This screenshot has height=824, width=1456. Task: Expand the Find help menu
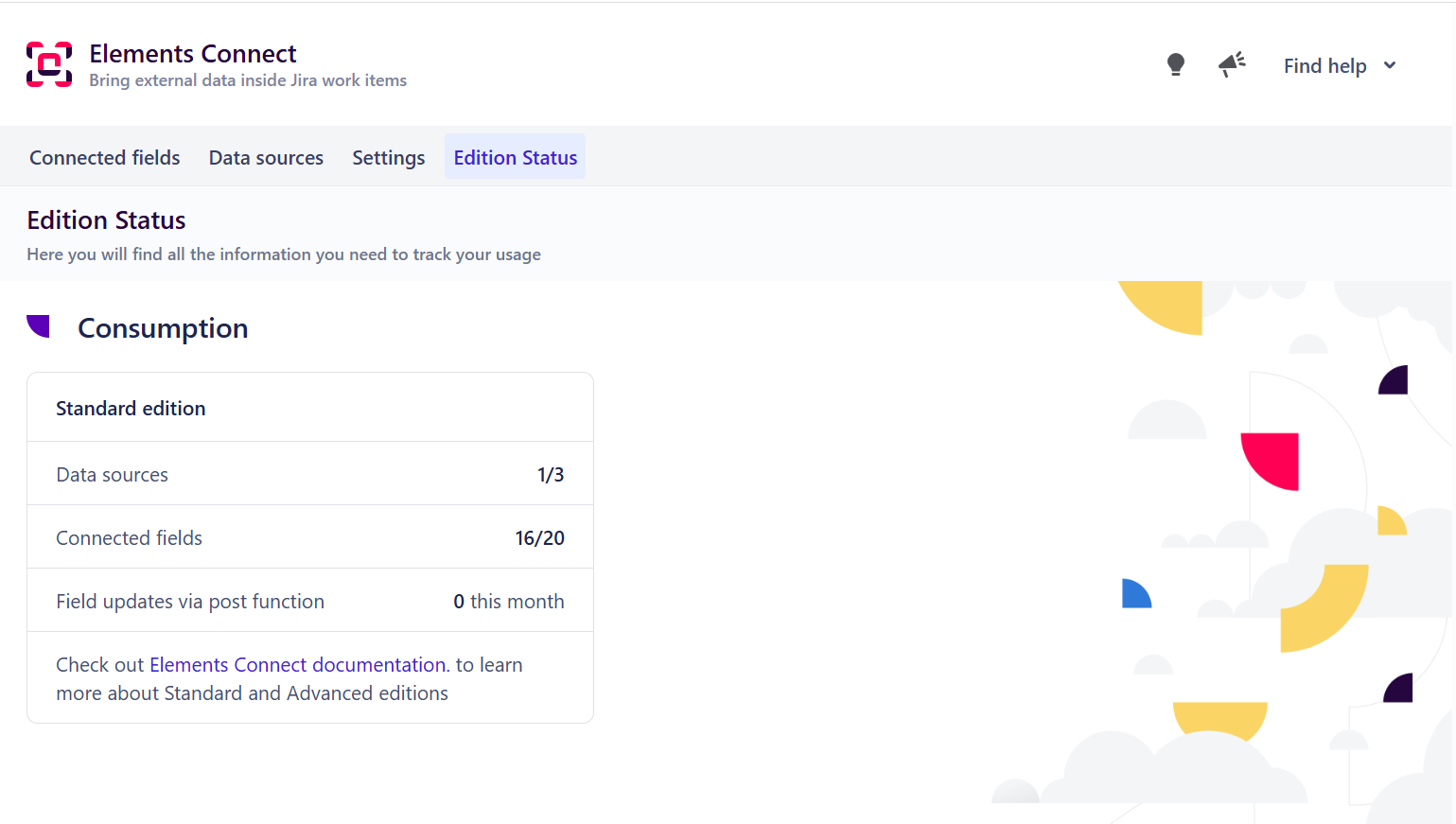tap(1324, 66)
